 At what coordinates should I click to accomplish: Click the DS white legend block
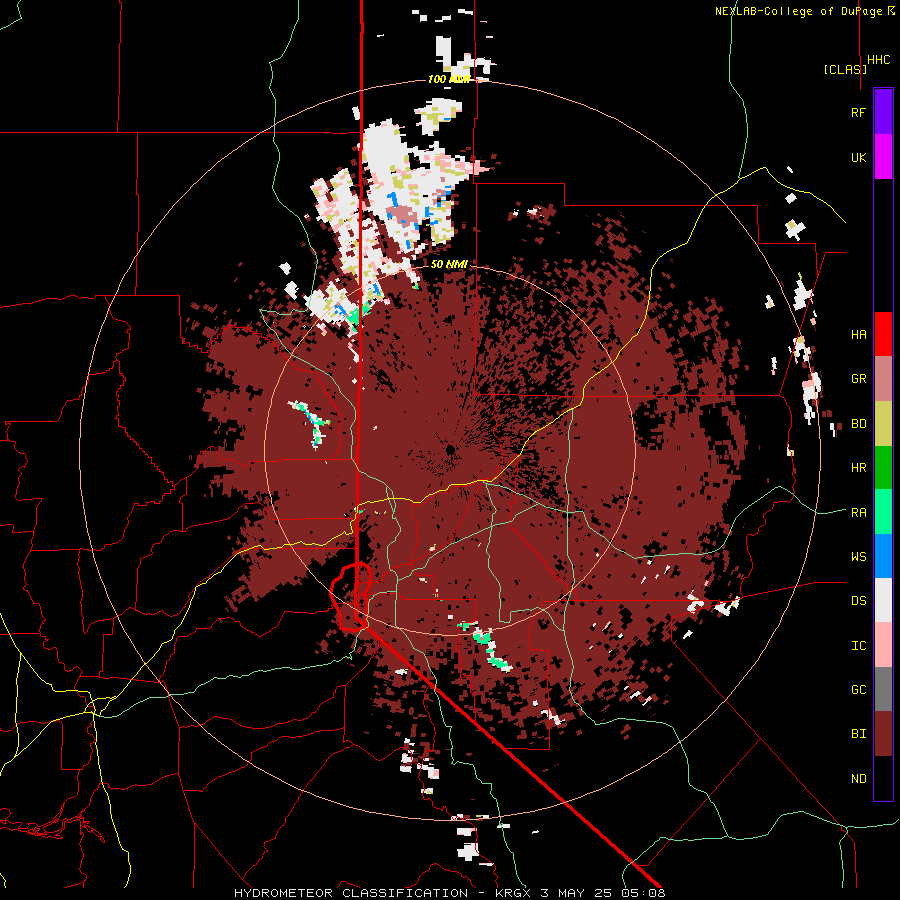(x=883, y=601)
